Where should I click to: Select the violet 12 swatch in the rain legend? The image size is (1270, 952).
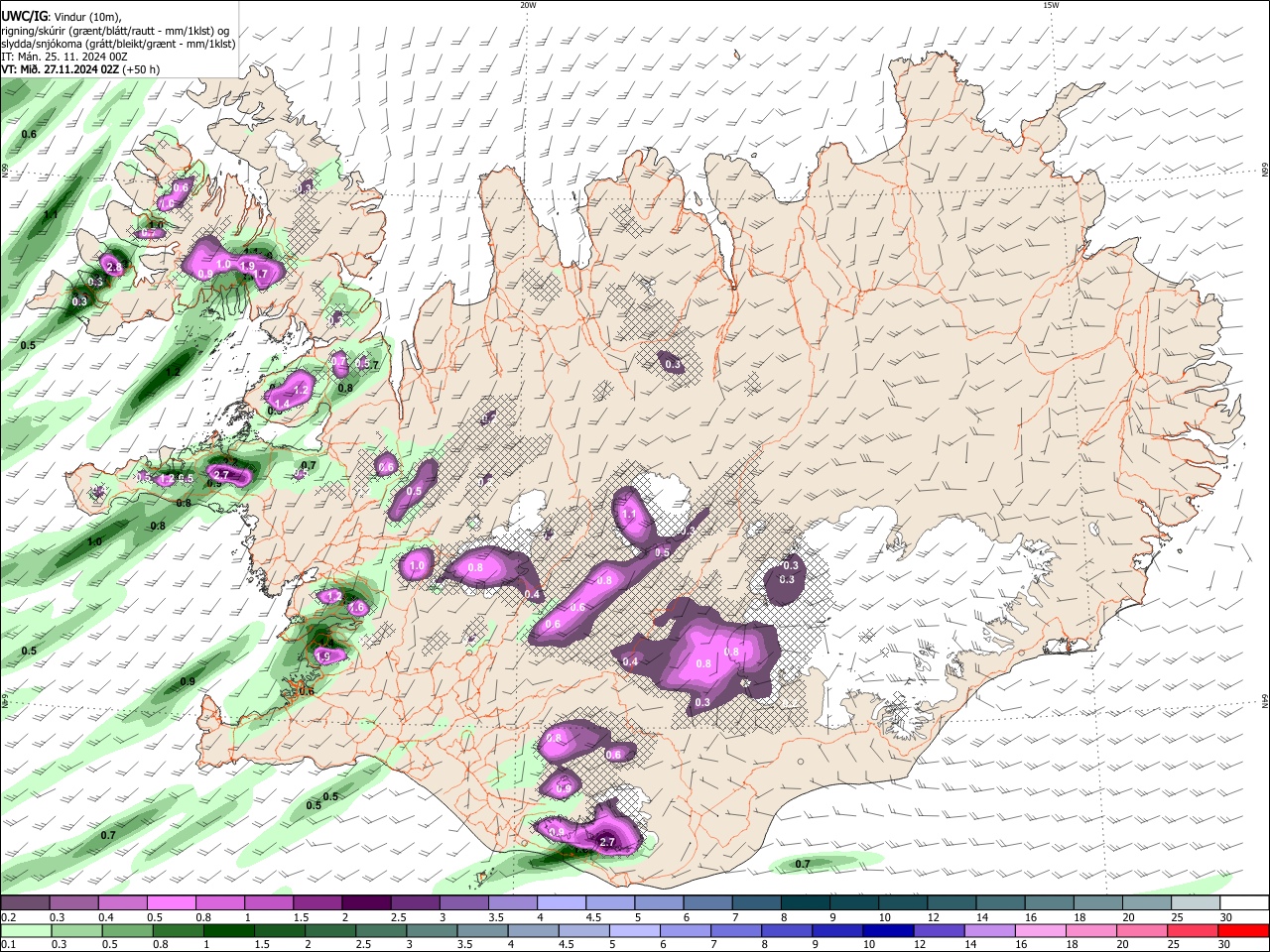pos(938,930)
